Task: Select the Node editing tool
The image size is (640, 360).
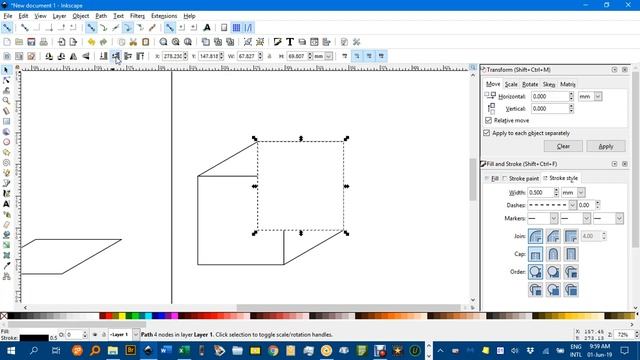Action: pos(6,80)
